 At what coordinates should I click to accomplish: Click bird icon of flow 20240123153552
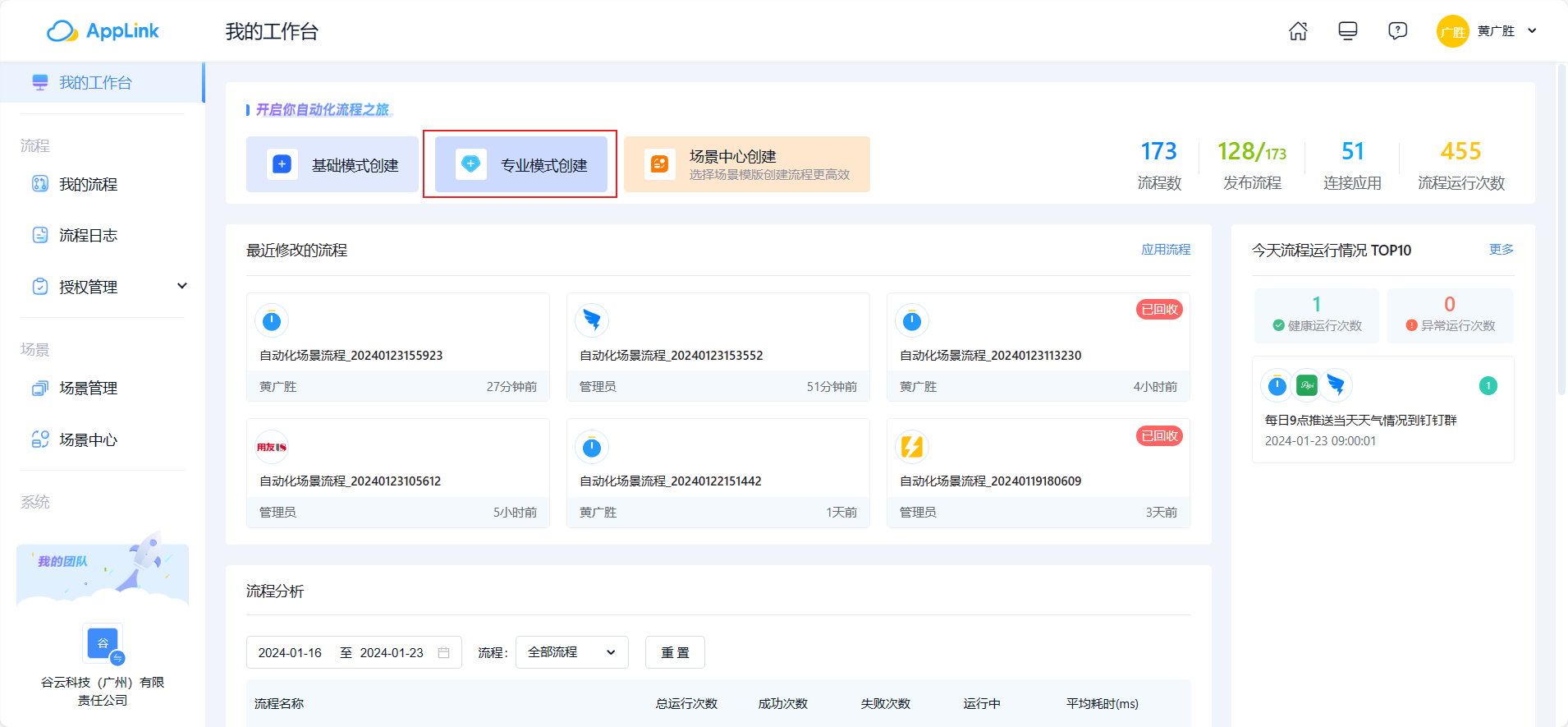coord(592,320)
